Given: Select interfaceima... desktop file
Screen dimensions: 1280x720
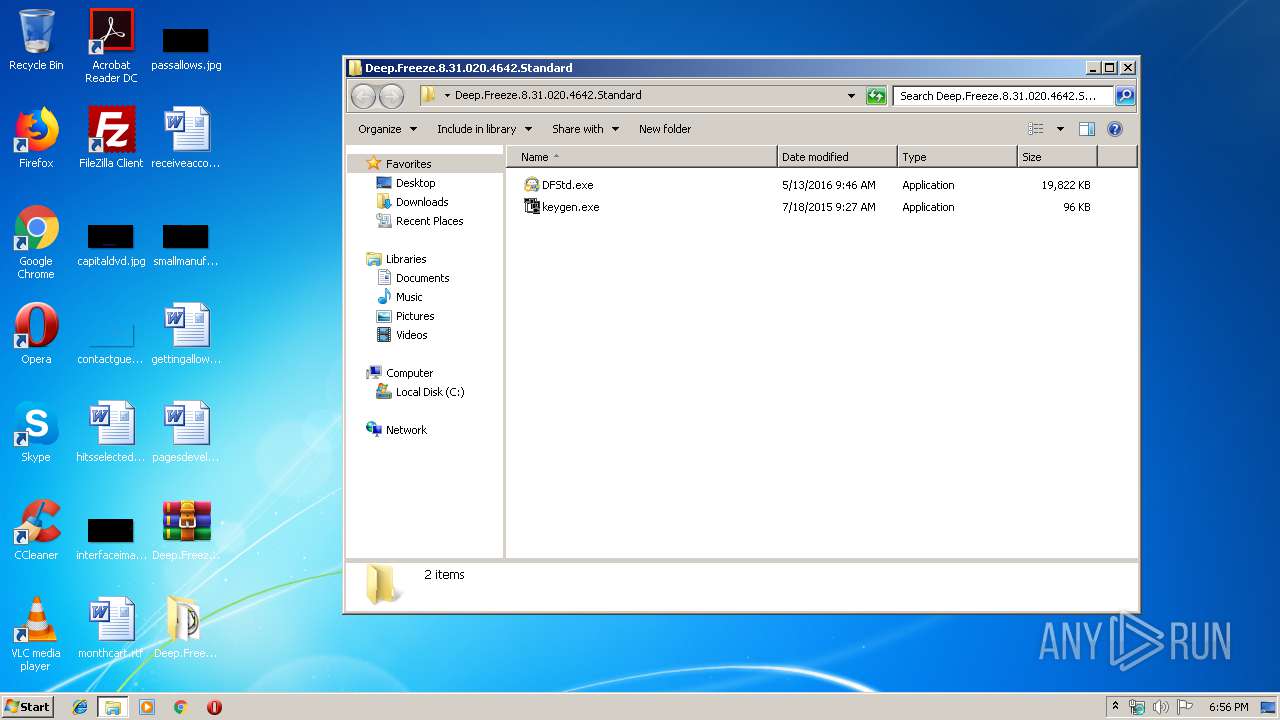Looking at the screenshot, I should [111, 538].
